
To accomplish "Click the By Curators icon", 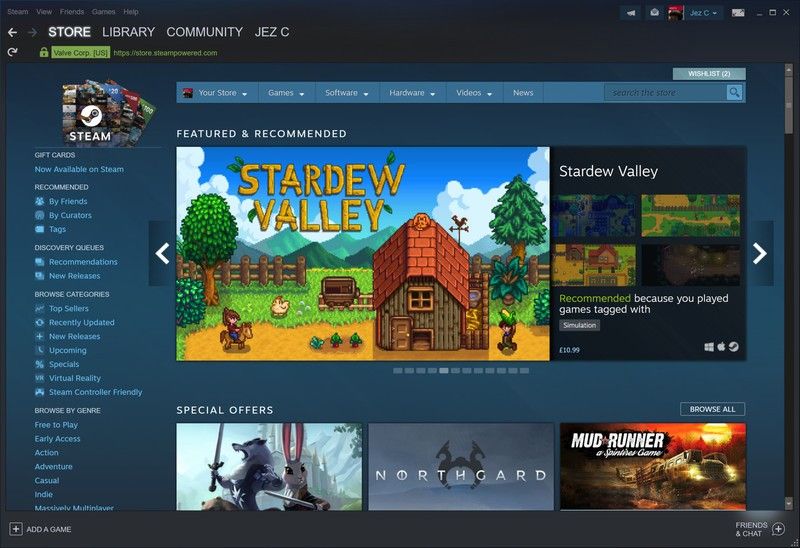I will (x=39, y=215).
